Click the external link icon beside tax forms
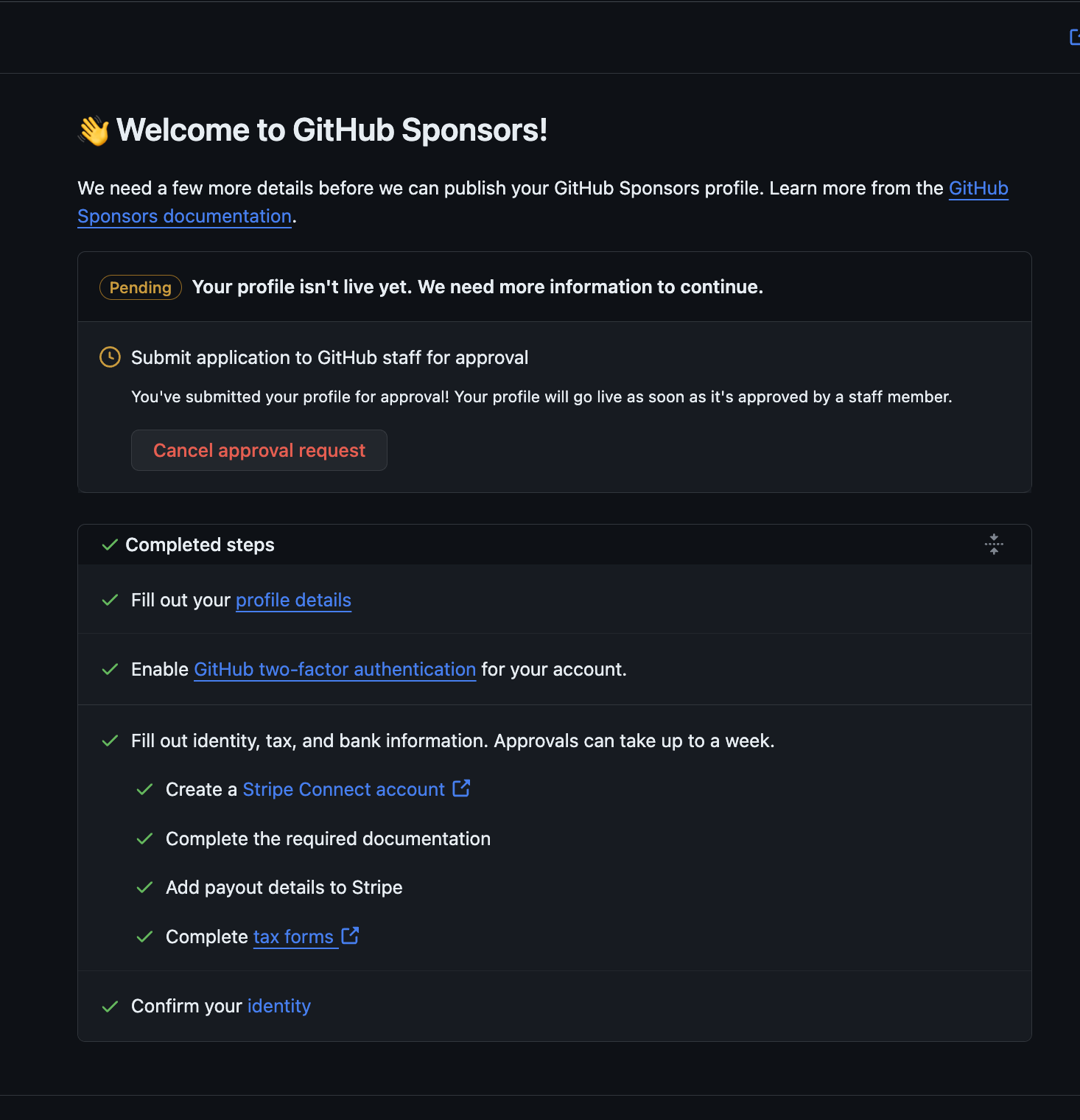The height and width of the screenshot is (1120, 1080). (350, 936)
